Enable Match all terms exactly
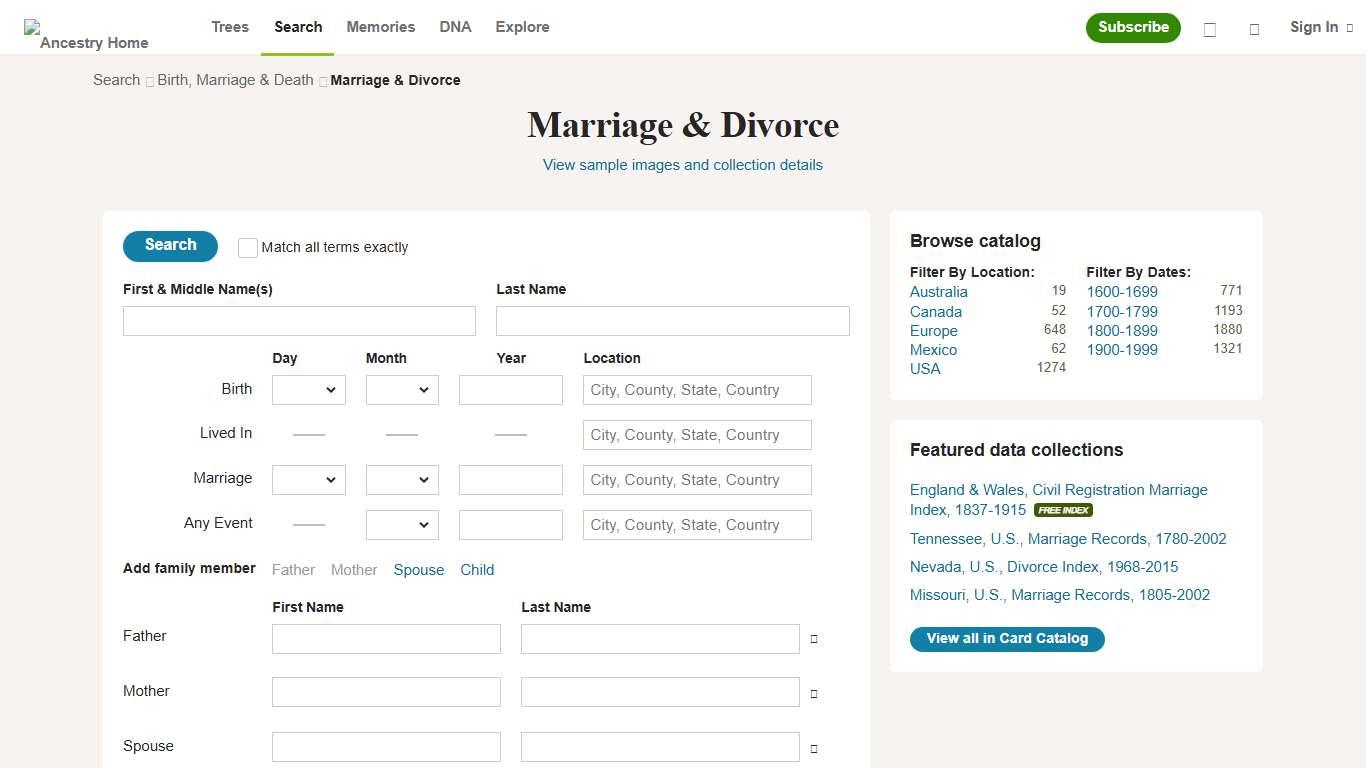 (247, 247)
